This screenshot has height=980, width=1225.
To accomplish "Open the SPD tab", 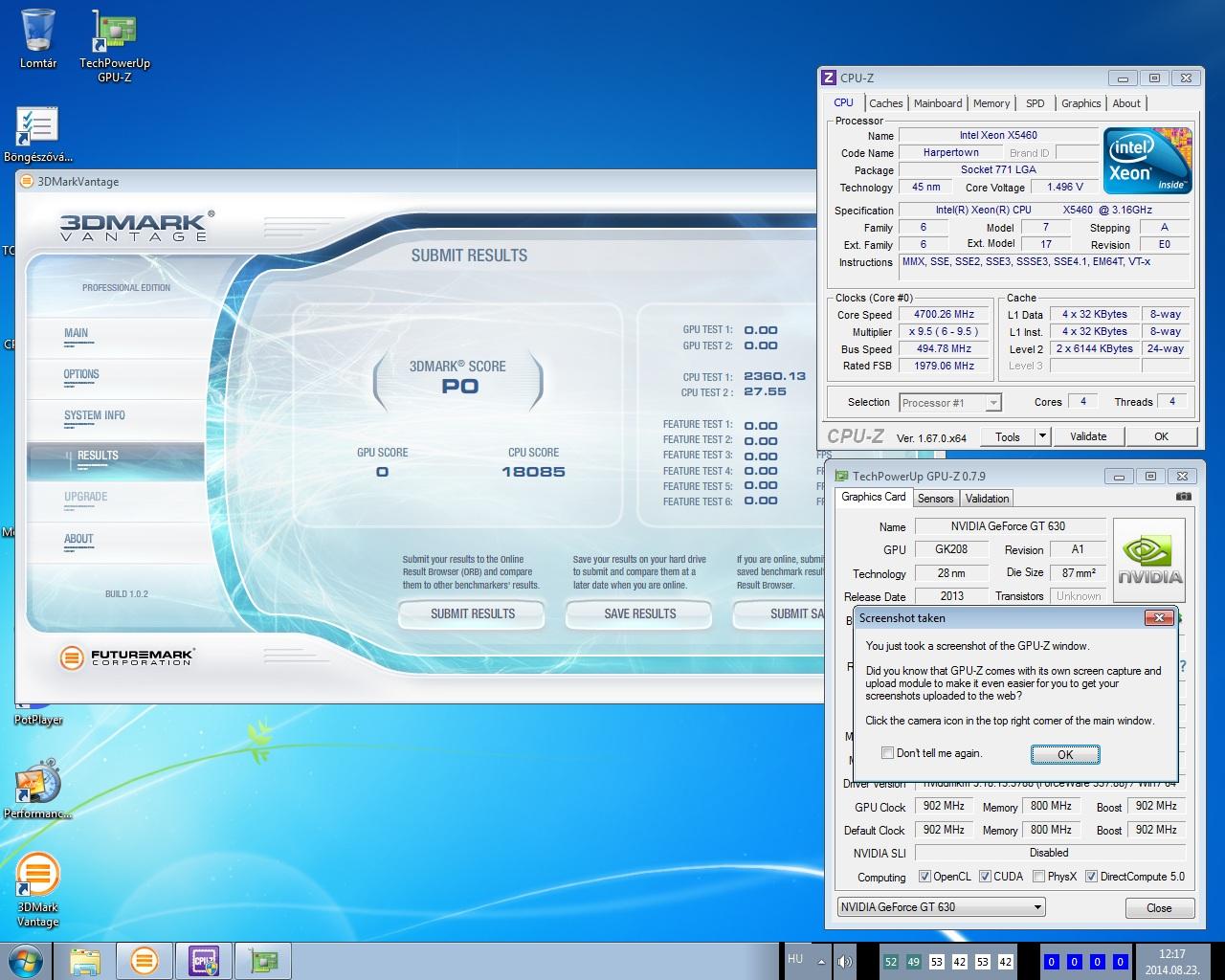I will pos(1036,103).
